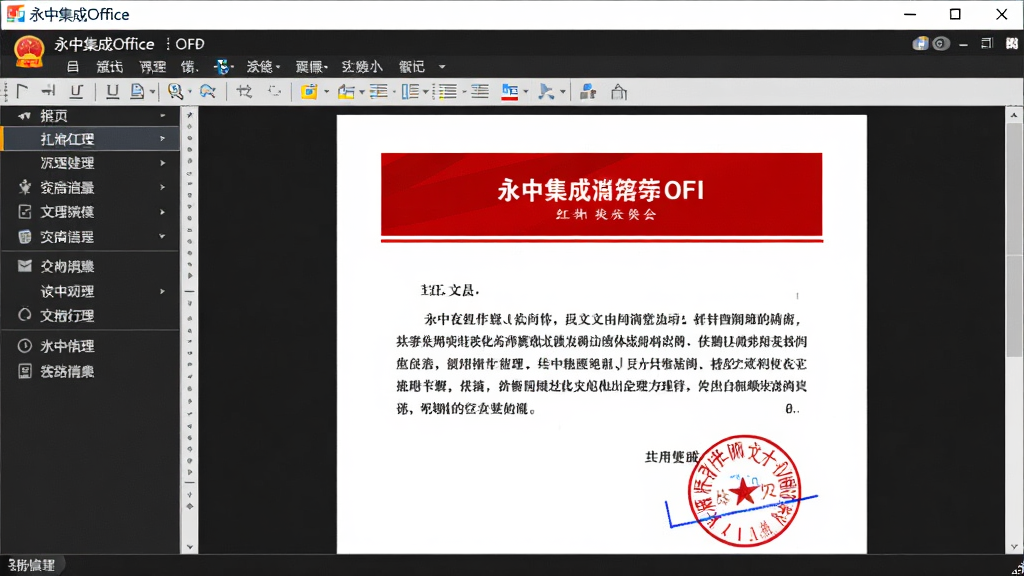Open the menu right after the 目 icon
The height and width of the screenshot is (576, 1024).
tap(109, 67)
